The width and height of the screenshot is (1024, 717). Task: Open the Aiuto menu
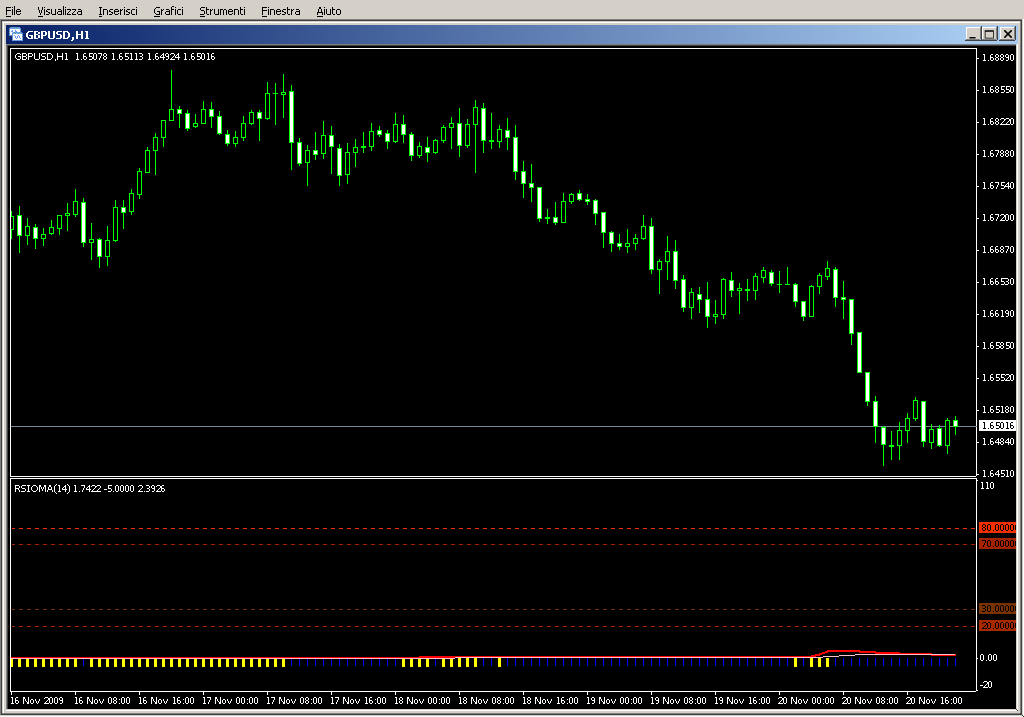click(328, 11)
